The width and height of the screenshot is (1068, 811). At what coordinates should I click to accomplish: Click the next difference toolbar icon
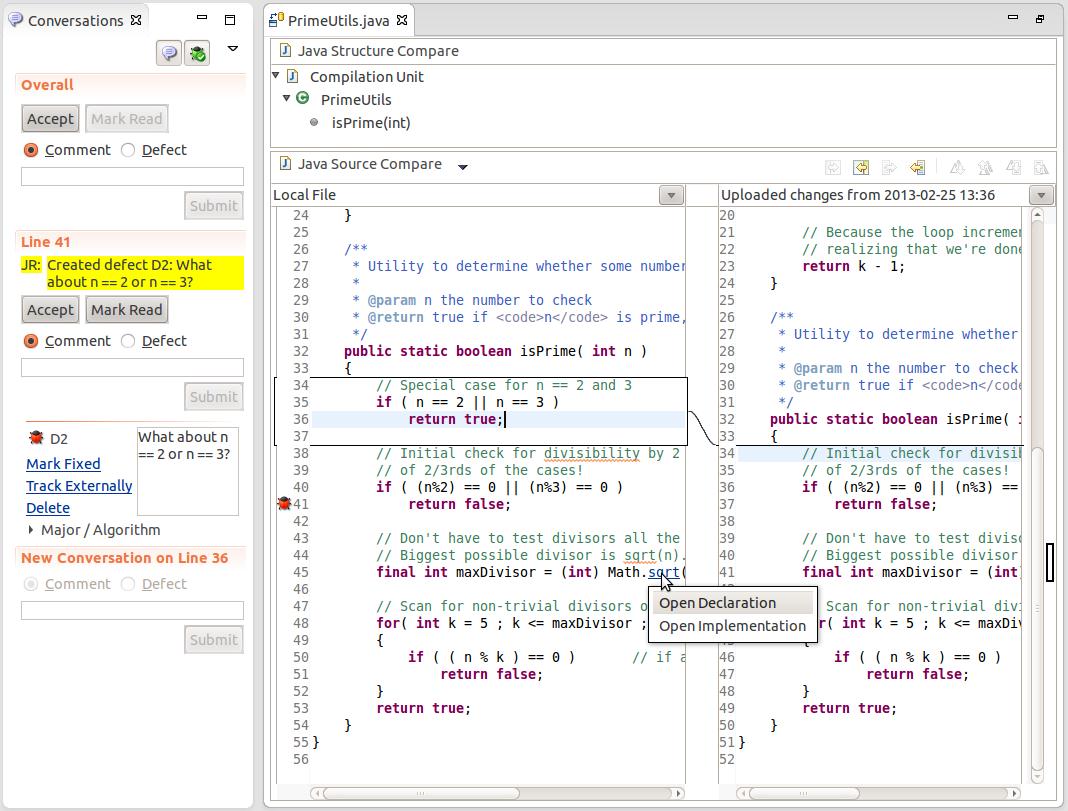click(957, 167)
